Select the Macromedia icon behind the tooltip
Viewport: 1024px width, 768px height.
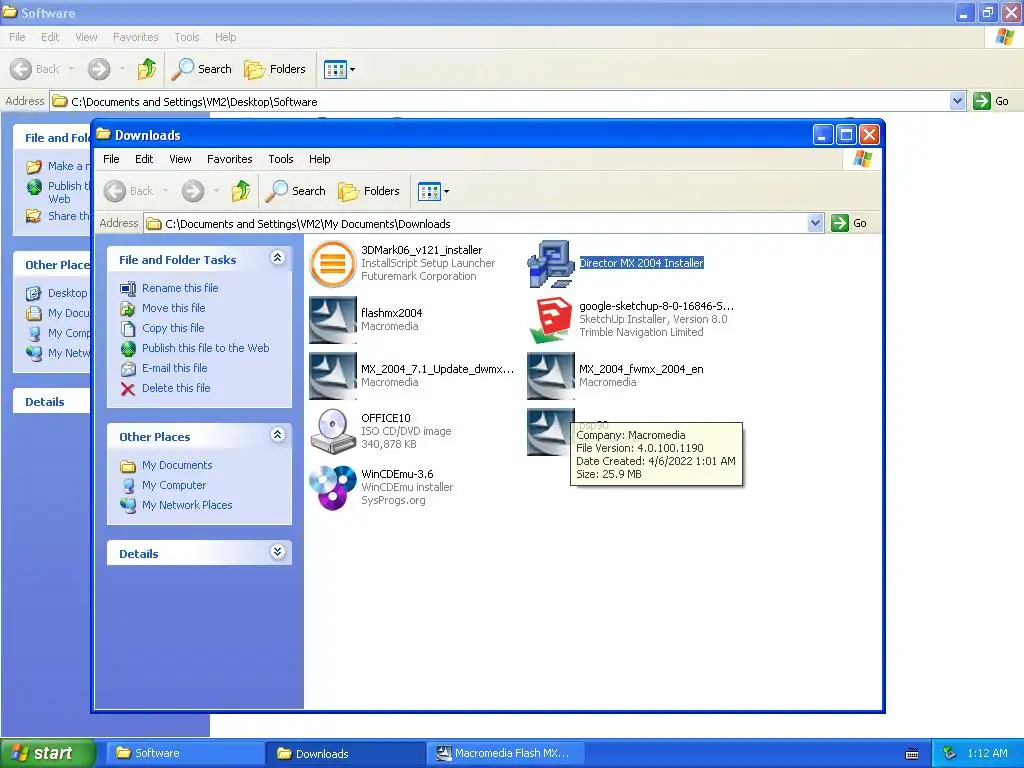[x=549, y=432]
